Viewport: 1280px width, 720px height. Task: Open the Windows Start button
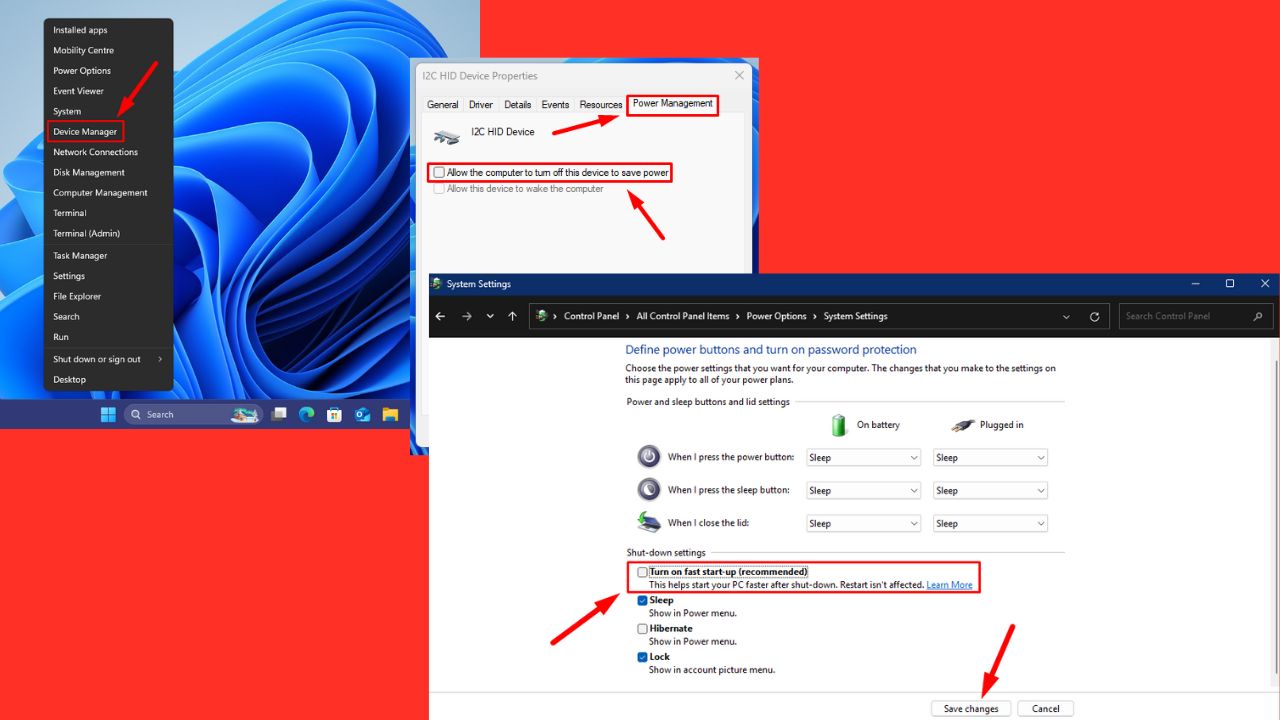108,414
